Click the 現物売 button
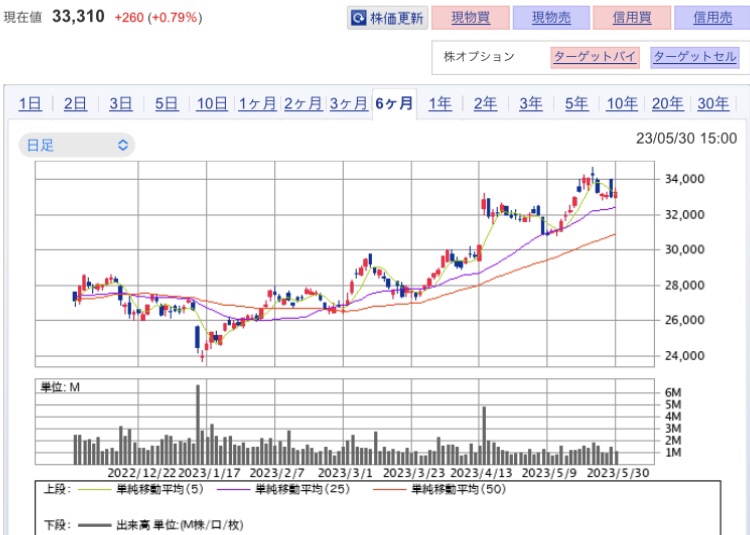The image size is (750, 535). [551, 18]
